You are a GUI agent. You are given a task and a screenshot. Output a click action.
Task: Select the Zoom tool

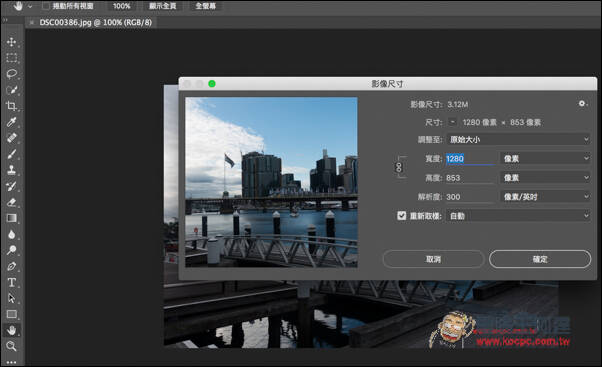12,346
